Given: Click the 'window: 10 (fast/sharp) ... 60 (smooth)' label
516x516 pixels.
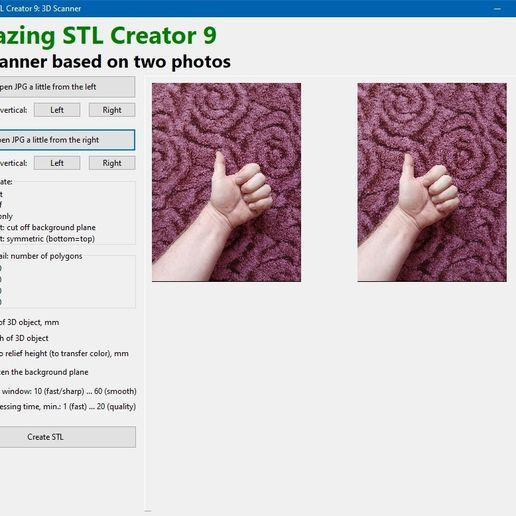Looking at the screenshot, I should 68,391.
